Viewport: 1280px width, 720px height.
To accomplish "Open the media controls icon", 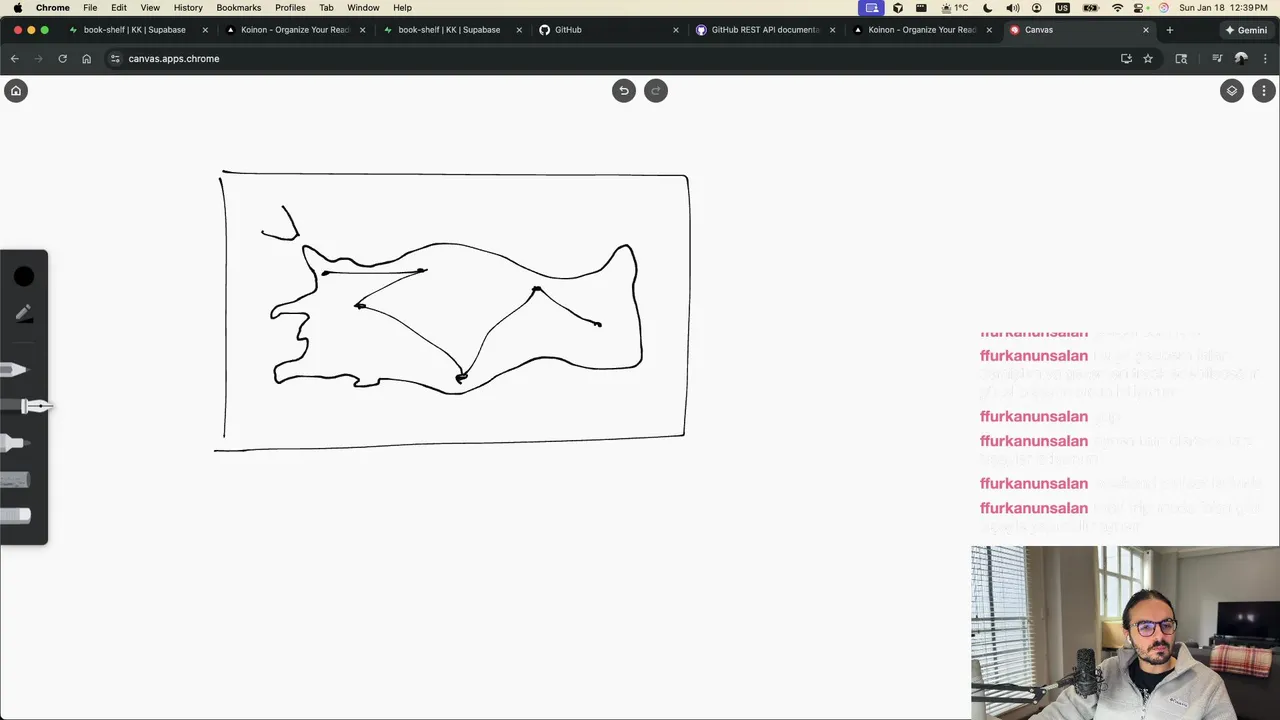I will click(x=1217, y=59).
